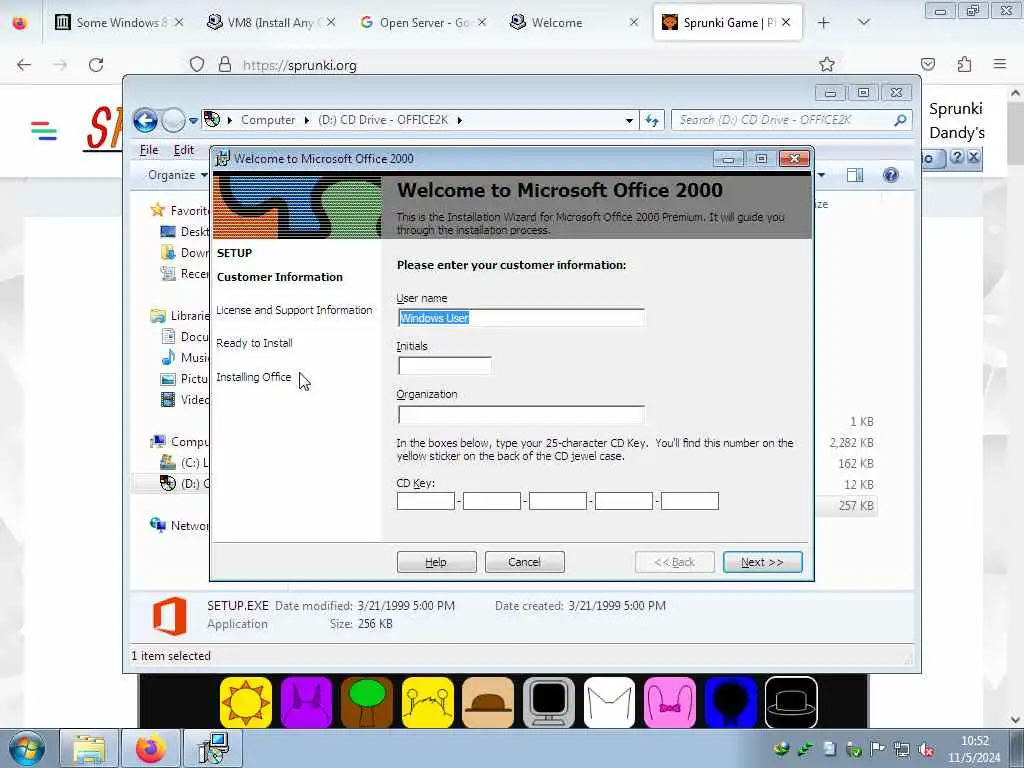Click the fifth CD Key box
The height and width of the screenshot is (768, 1024).
(689, 501)
